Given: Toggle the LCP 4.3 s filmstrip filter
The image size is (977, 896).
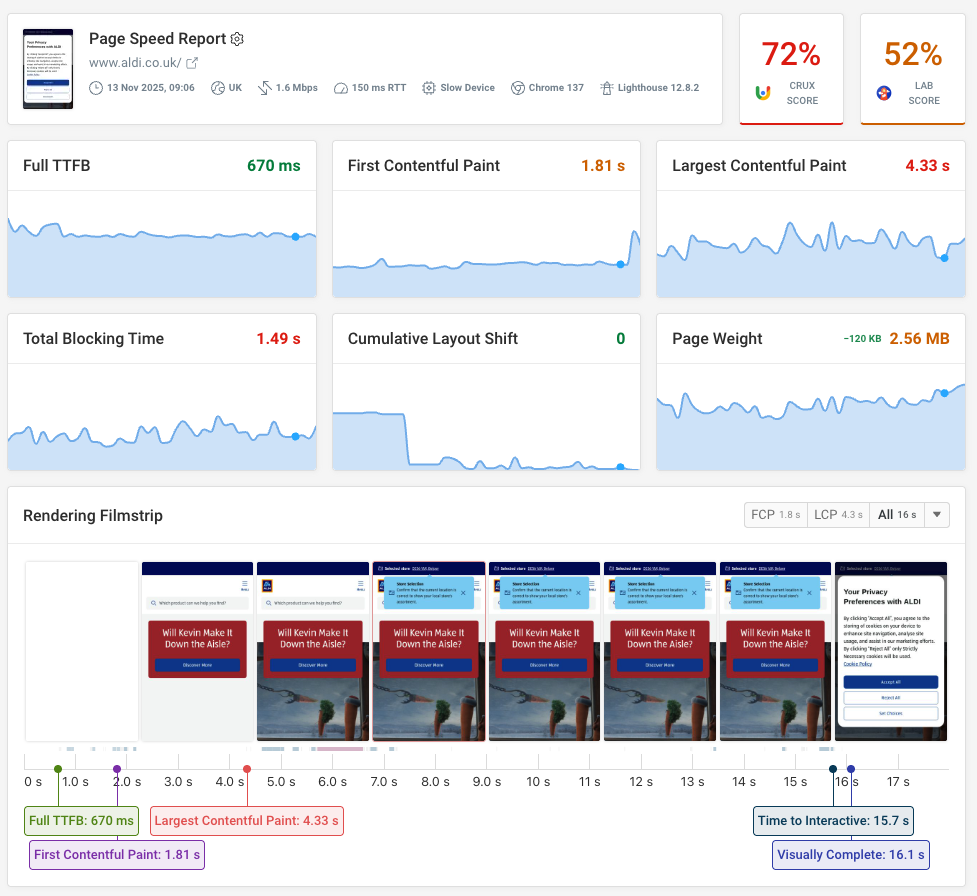Looking at the screenshot, I should pyautogui.click(x=838, y=514).
